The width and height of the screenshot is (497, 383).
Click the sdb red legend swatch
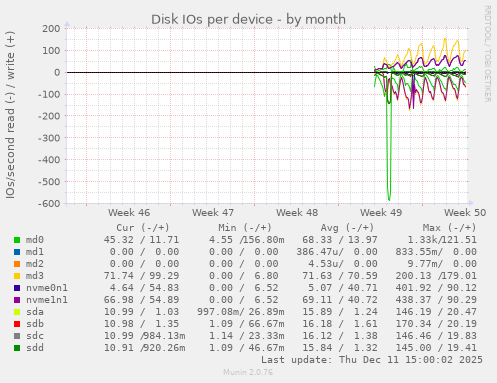tap(17, 324)
